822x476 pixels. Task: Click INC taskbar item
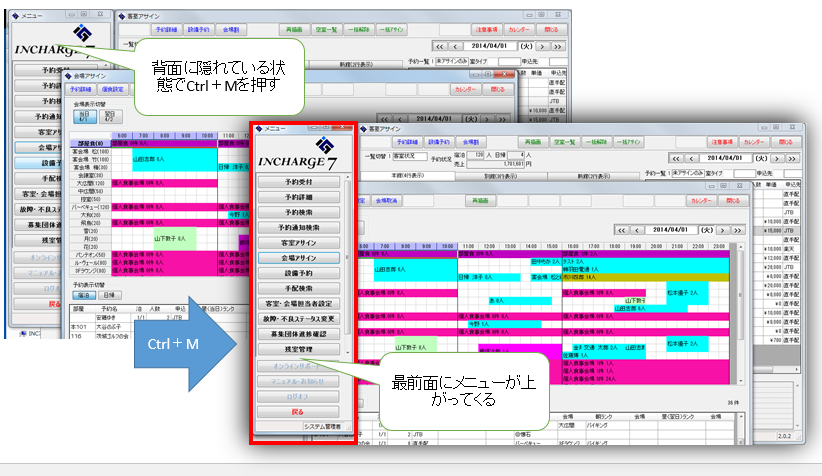[x=30, y=333]
